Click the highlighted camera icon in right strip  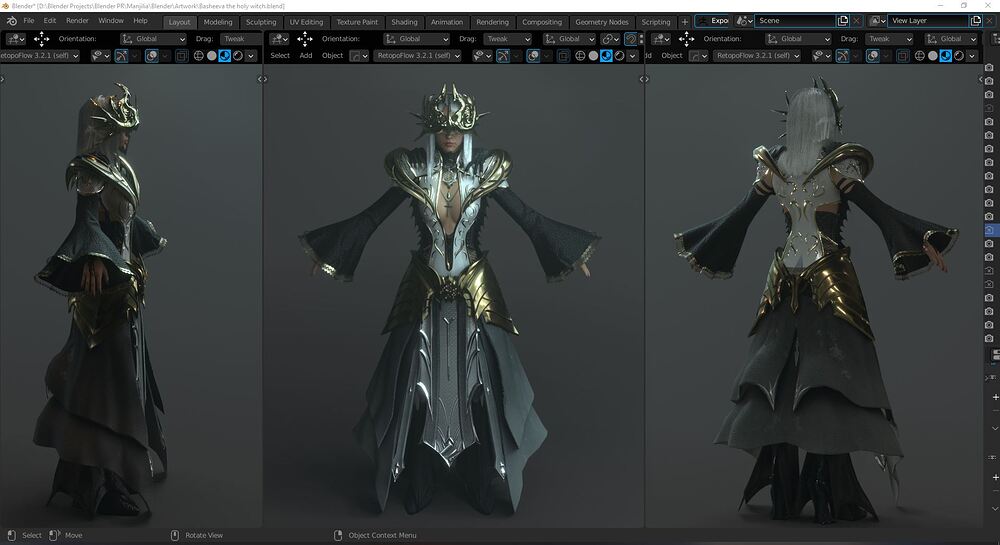coord(989,229)
